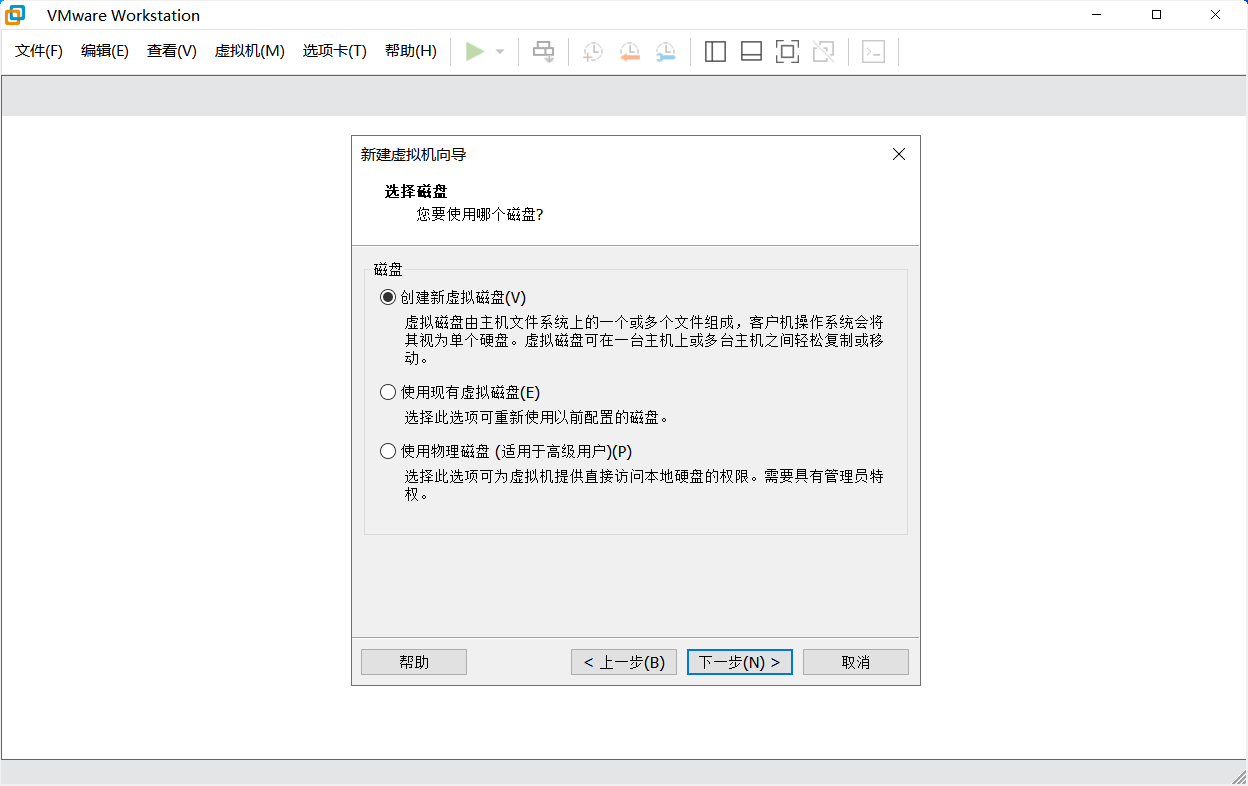Close the 新建虚拟机向导 dialog
The width and height of the screenshot is (1248, 786).
tap(898, 154)
